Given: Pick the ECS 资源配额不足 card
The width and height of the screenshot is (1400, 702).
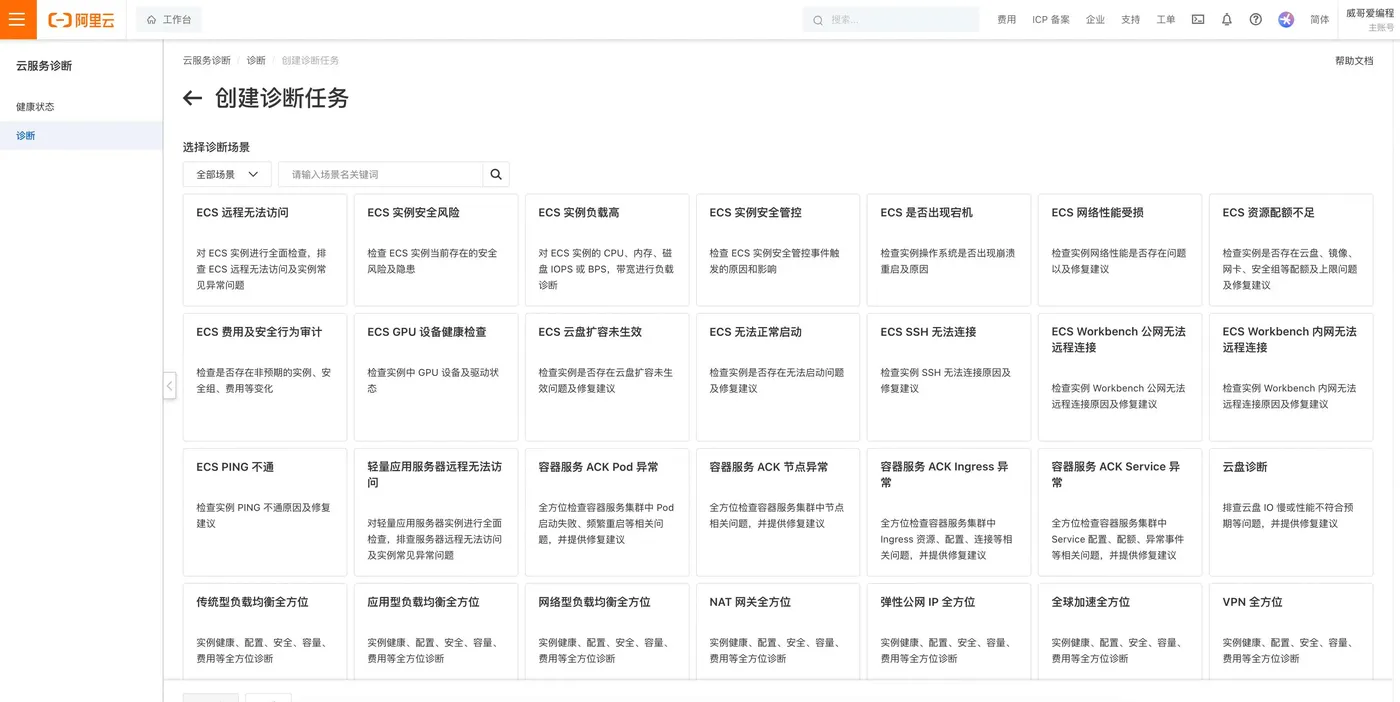Looking at the screenshot, I should pyautogui.click(x=1291, y=250).
